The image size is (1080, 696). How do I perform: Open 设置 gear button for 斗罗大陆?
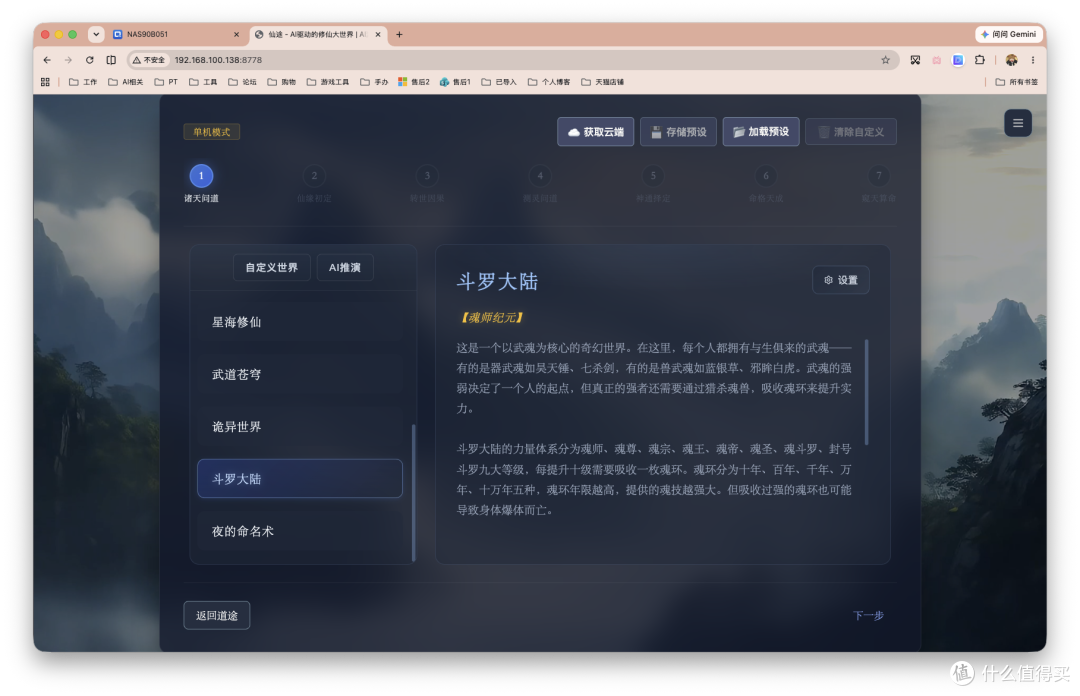click(x=840, y=280)
